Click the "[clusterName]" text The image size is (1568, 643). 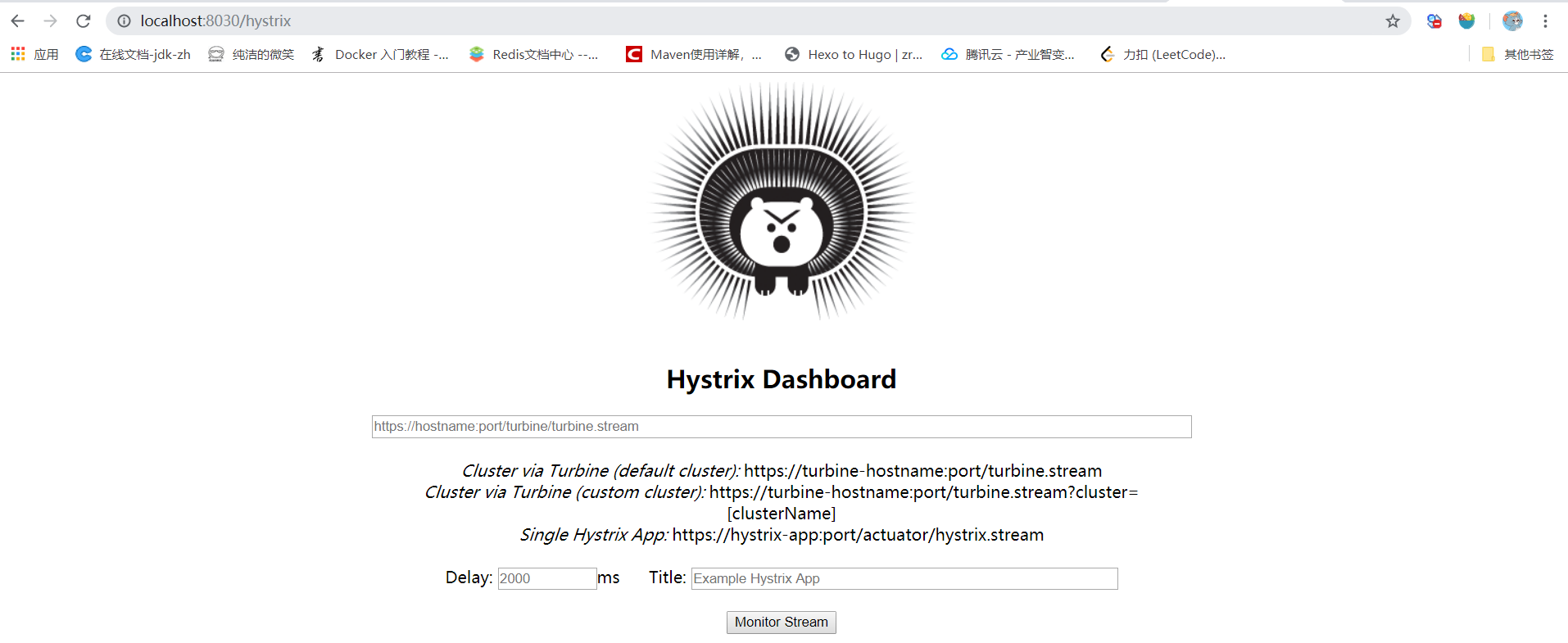click(x=782, y=514)
